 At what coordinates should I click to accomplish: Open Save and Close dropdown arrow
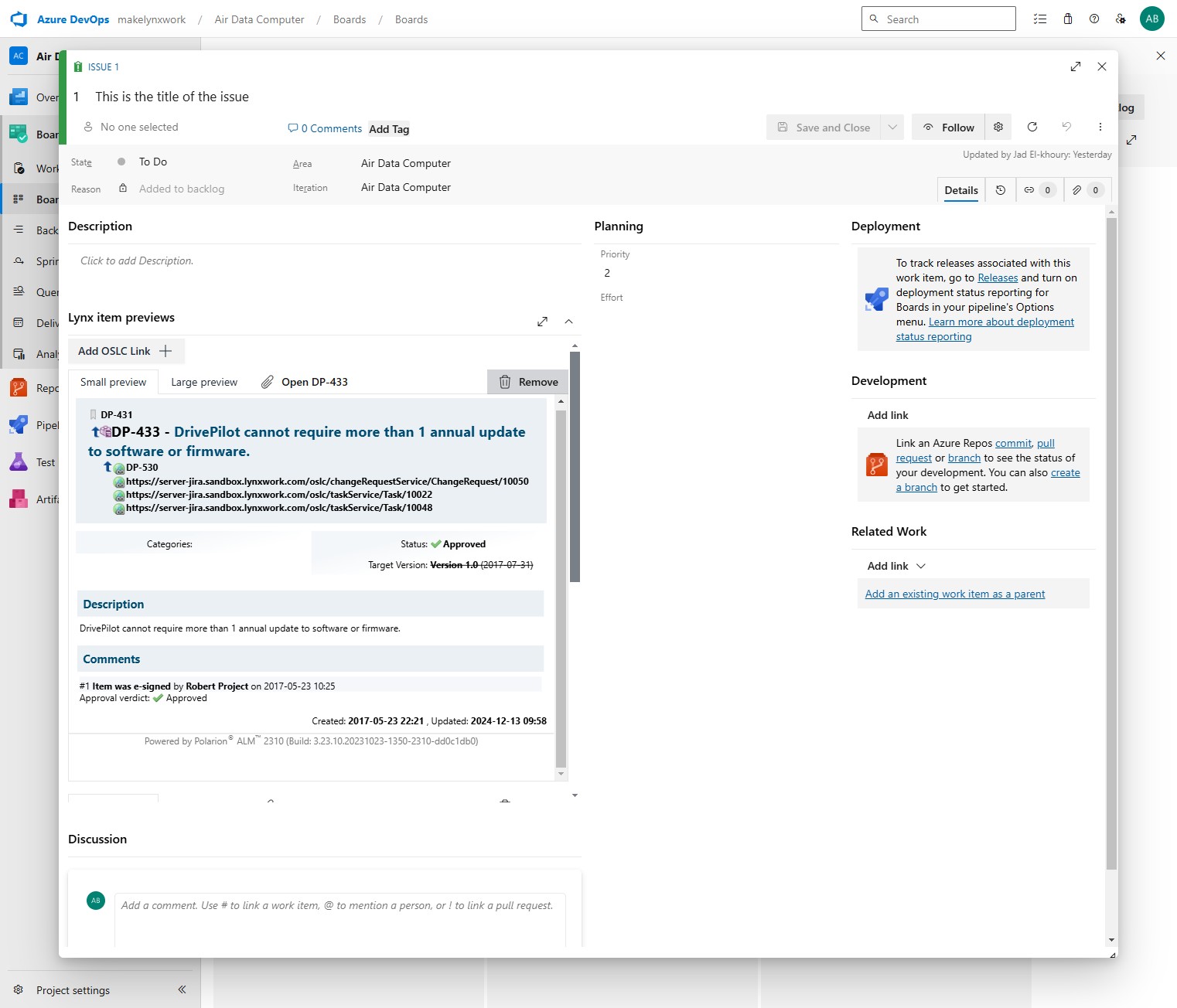pos(892,128)
